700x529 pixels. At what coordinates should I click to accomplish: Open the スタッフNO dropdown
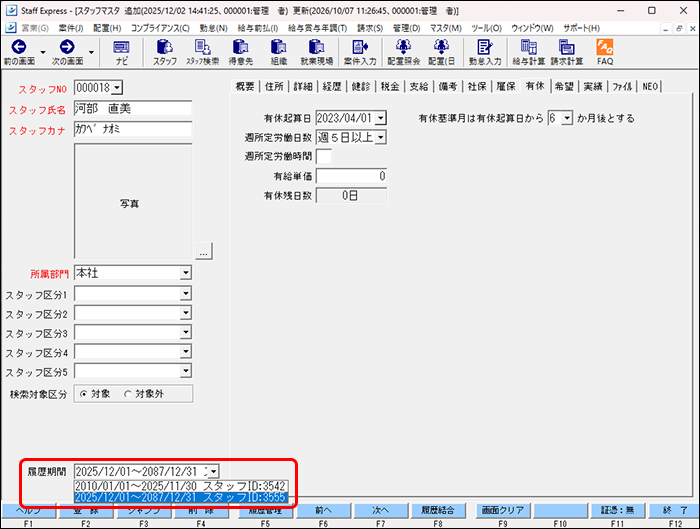click(x=117, y=88)
